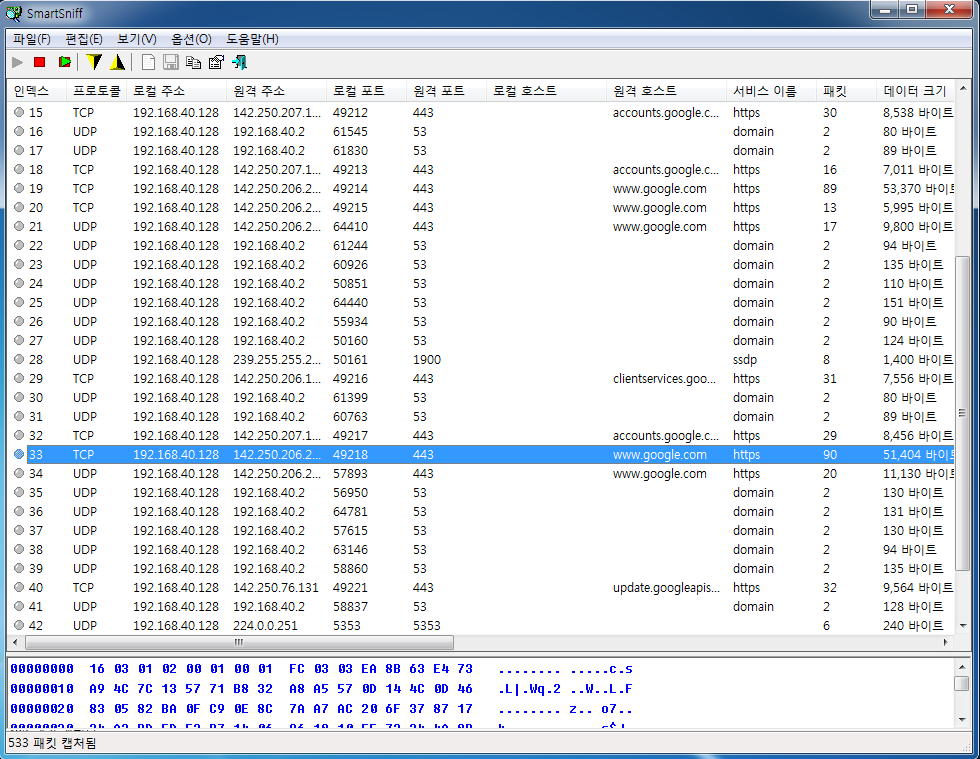Click hex offset 00000020 in the data pane
Viewport: 980px width, 759px height.
pos(42,708)
